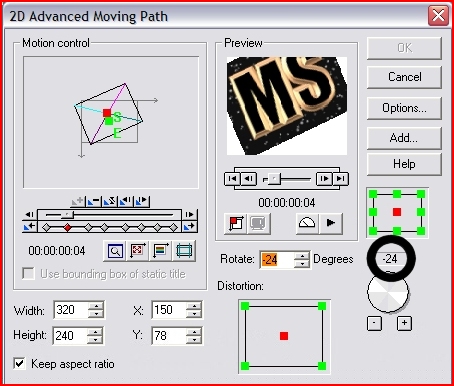Click the zoom magnifier icon under motion control
Image resolution: width=454 pixels, height=386 pixels.
click(x=115, y=251)
